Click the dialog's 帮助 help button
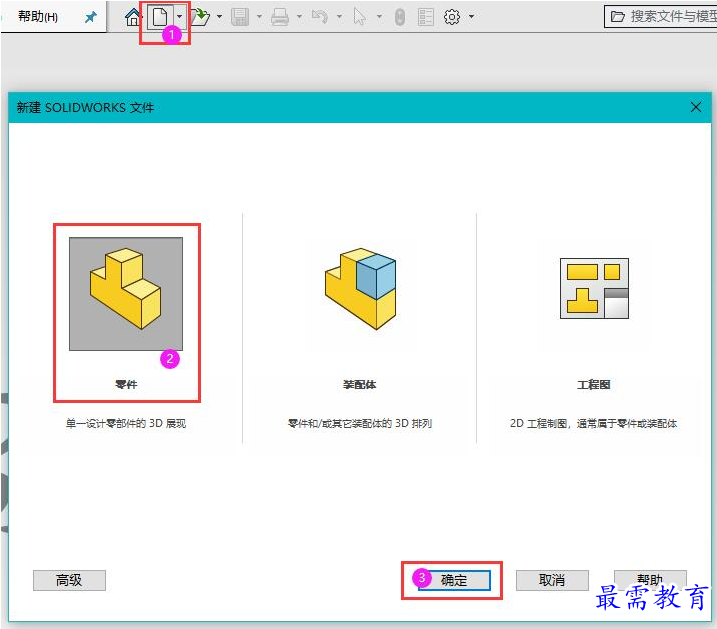717x629 pixels. tap(650, 579)
